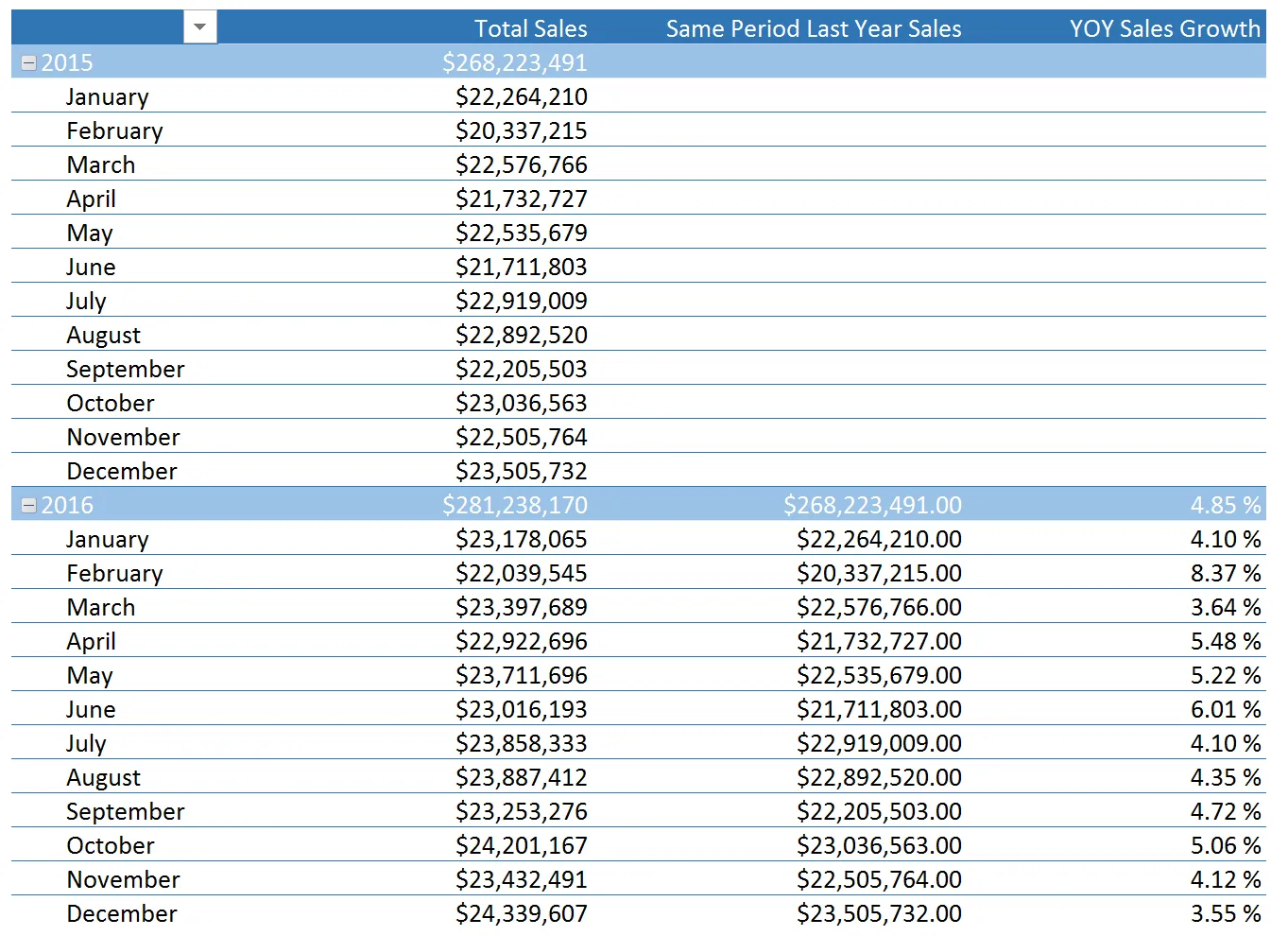Image resolution: width=1288 pixels, height=936 pixels.
Task: Click the February 2016 growth value 8.37 %
Action: pyautogui.click(x=1226, y=574)
